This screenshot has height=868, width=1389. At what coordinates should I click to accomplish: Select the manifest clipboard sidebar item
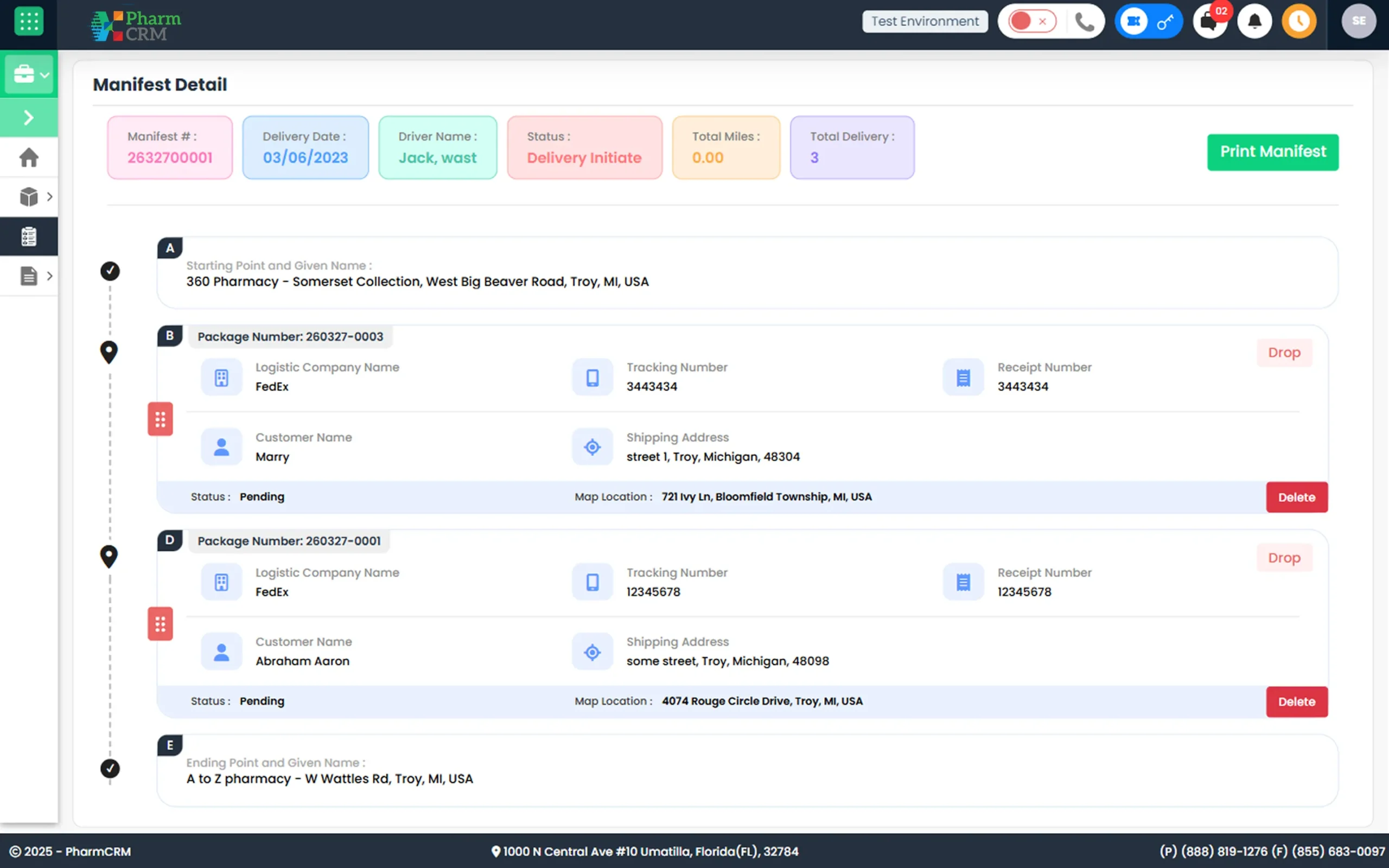click(x=29, y=237)
